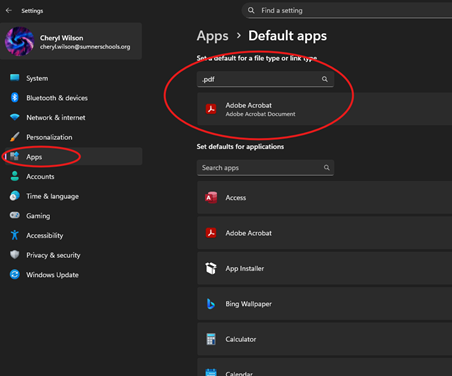Open Adobe Acrobat Document default result

(324, 109)
